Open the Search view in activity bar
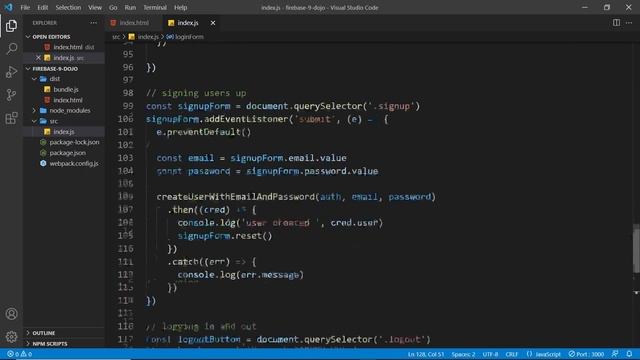 coord(11,49)
